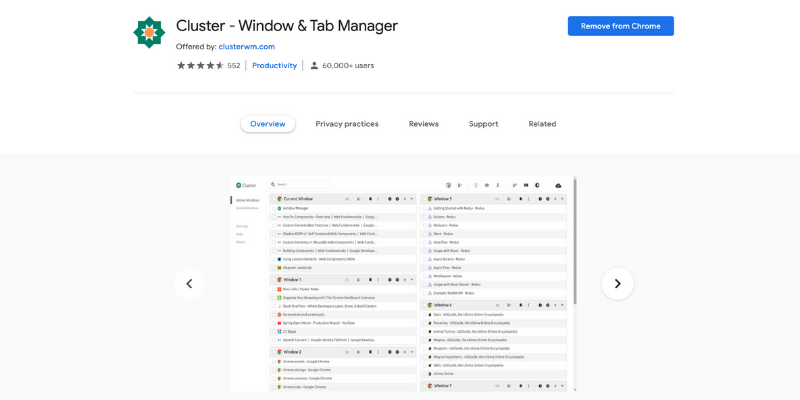Open the Productivity category link
This screenshot has width=800, height=400.
pos(274,65)
